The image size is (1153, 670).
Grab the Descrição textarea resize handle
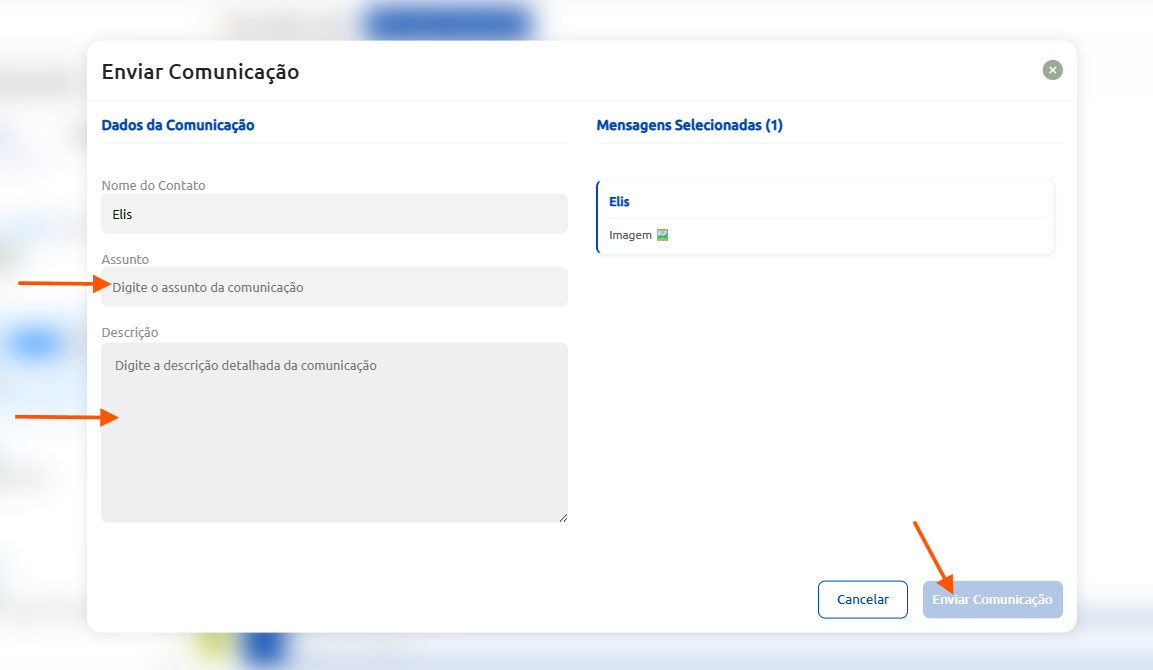pyautogui.click(x=563, y=517)
